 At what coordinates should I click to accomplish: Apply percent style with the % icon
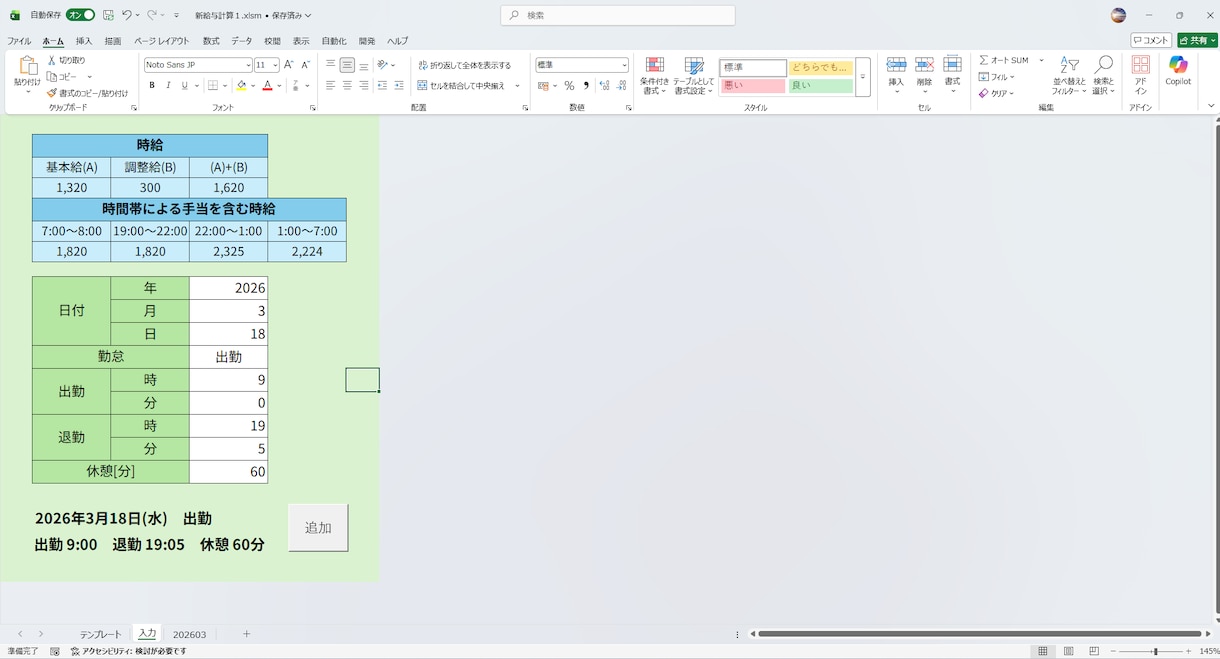pyautogui.click(x=569, y=86)
